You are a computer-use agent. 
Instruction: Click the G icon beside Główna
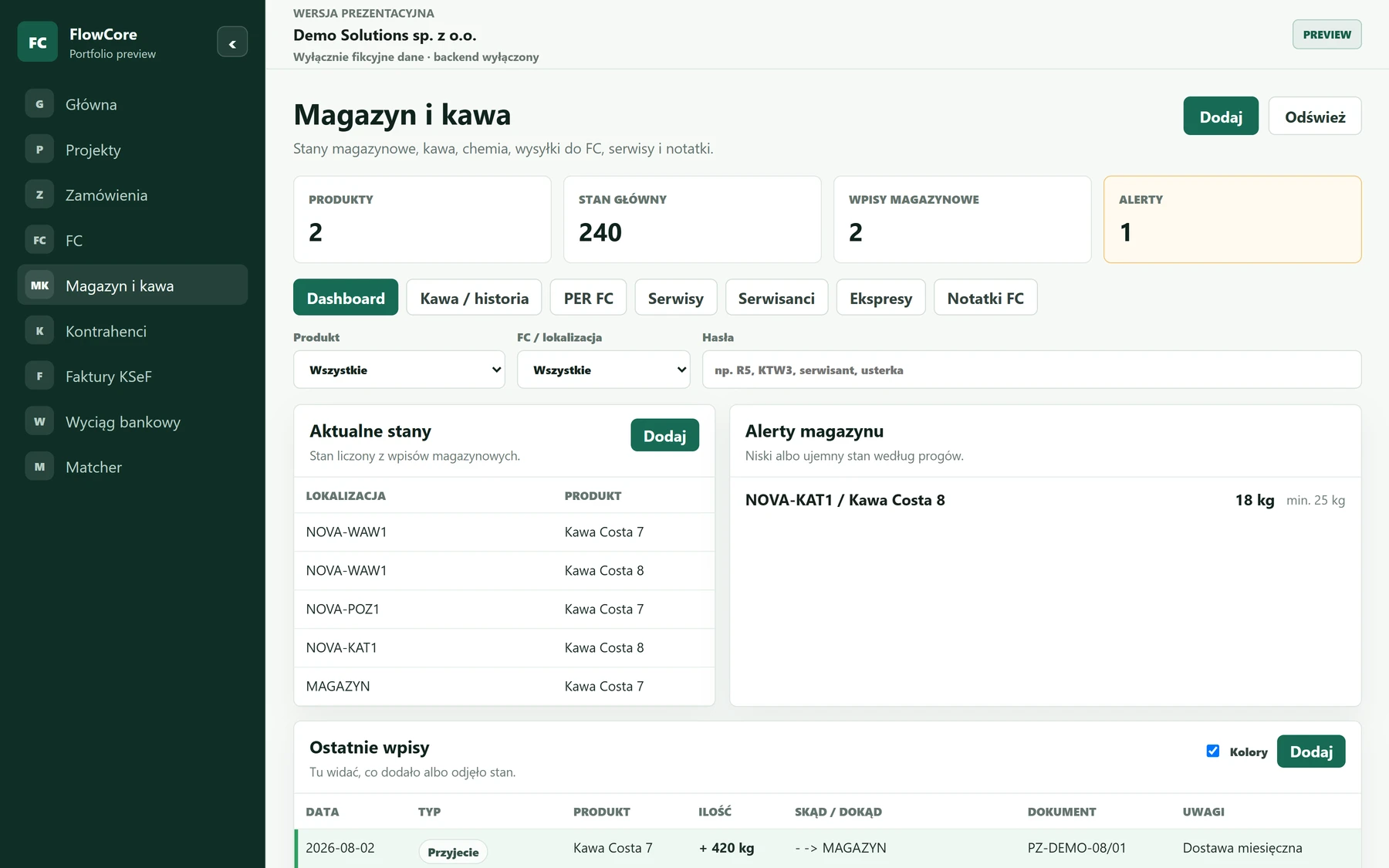[39, 104]
